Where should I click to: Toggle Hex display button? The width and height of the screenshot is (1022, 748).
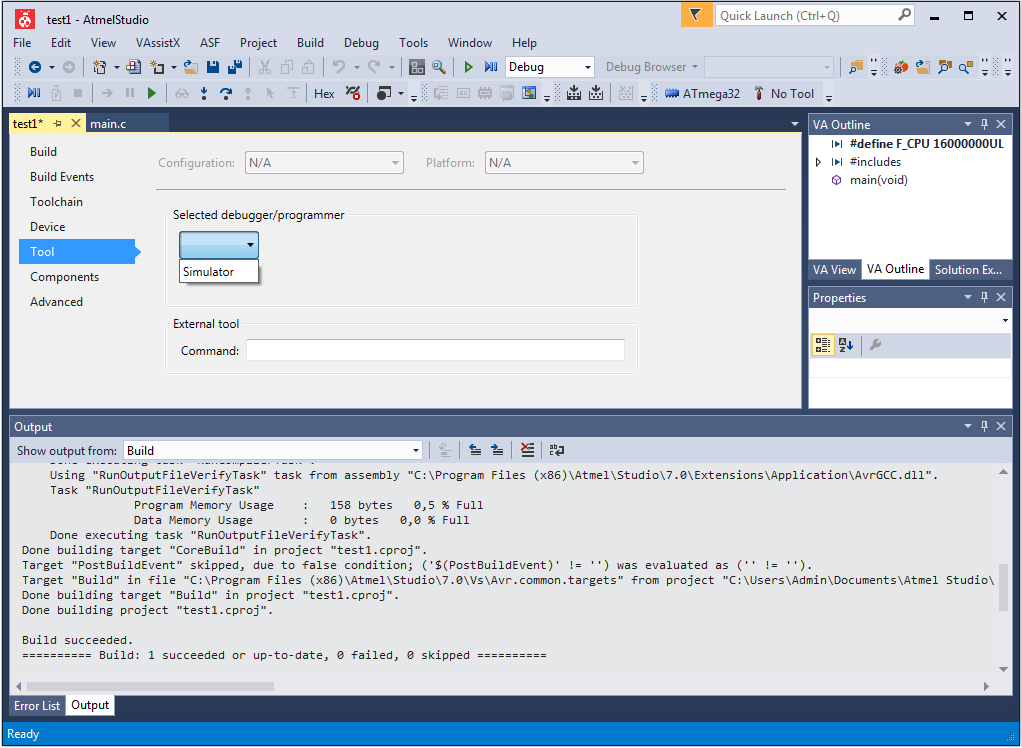pos(324,94)
